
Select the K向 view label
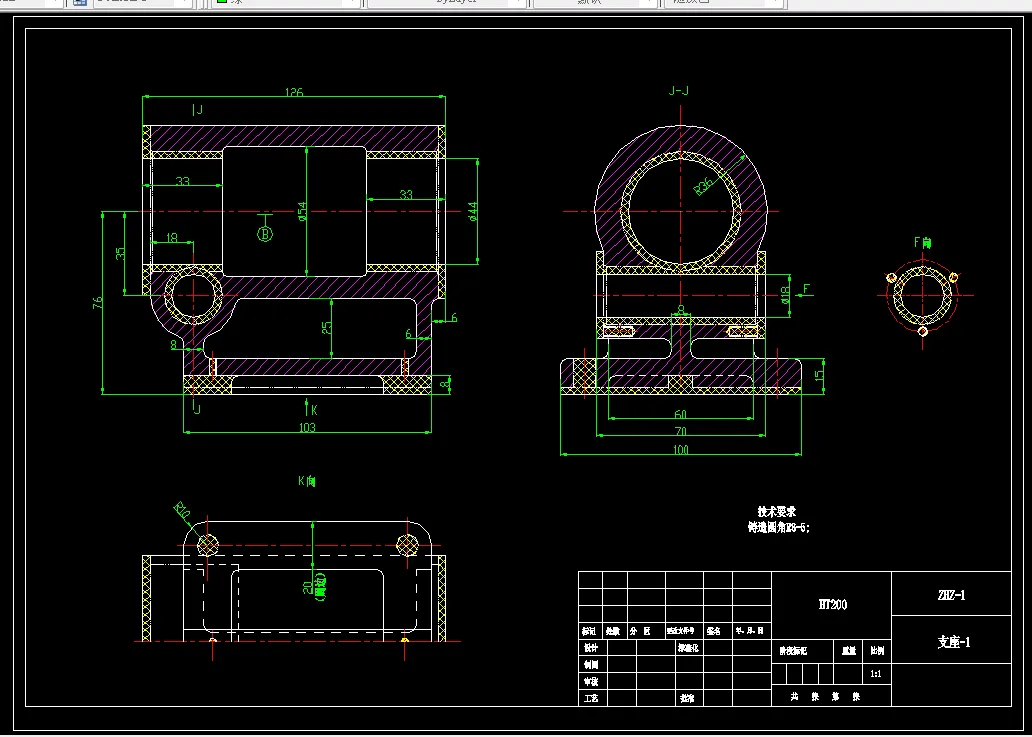(307, 481)
